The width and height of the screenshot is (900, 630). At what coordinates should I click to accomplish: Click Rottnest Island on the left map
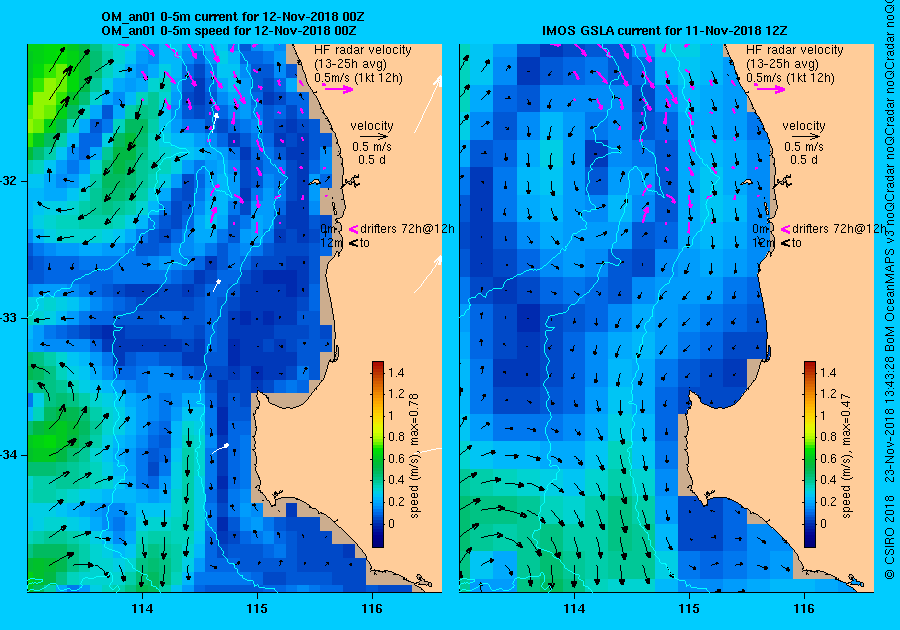315,182
